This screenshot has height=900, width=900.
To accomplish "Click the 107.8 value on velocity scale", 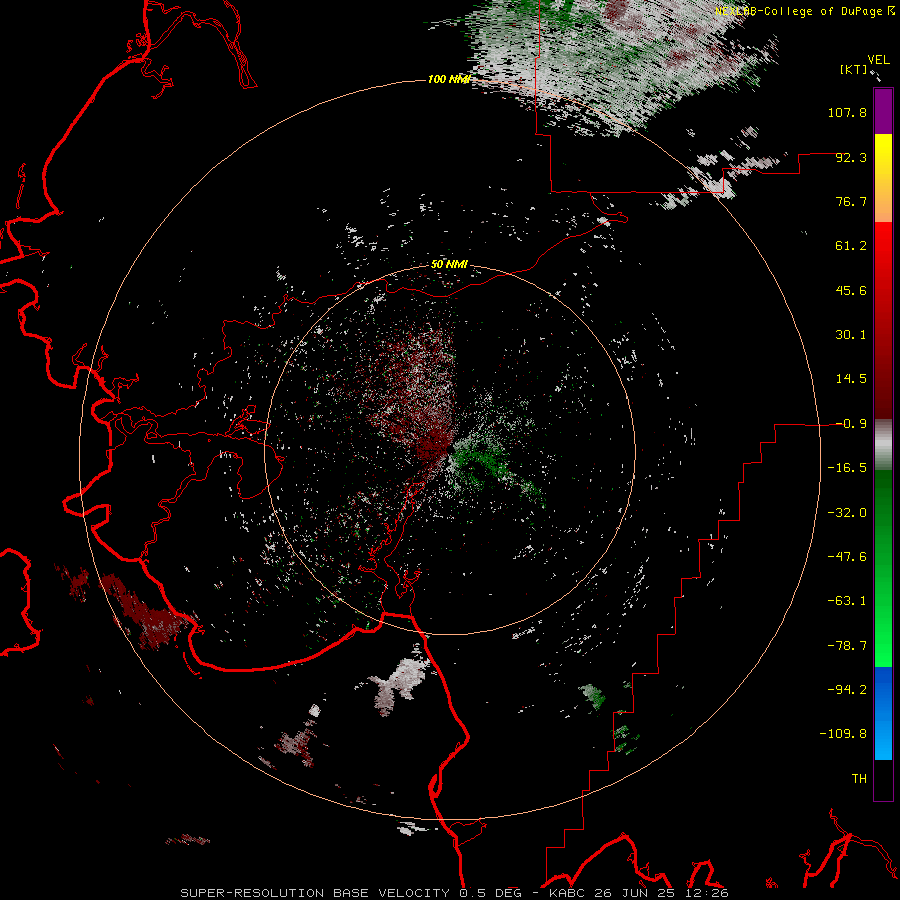I will click(847, 112).
